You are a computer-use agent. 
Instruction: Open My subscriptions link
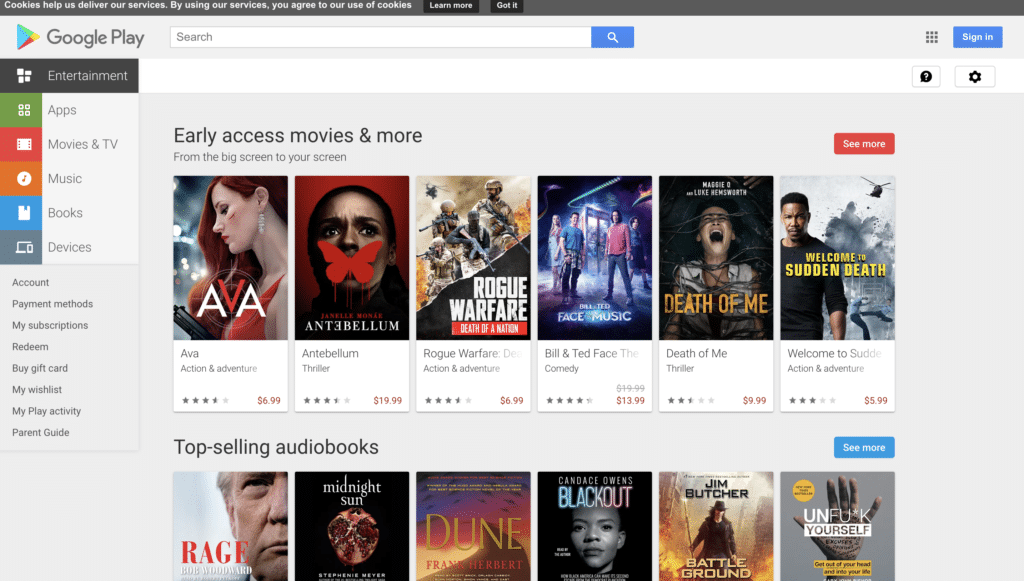[50, 325]
